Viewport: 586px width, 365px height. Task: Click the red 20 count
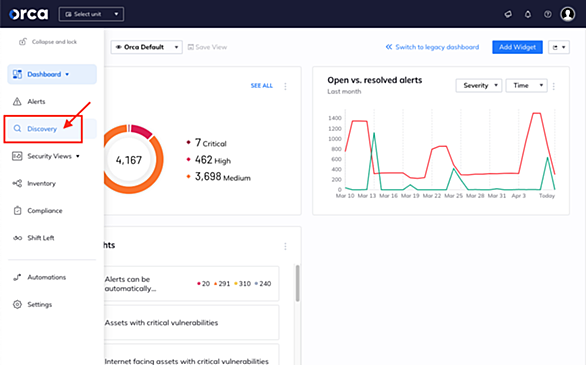[x=204, y=284]
